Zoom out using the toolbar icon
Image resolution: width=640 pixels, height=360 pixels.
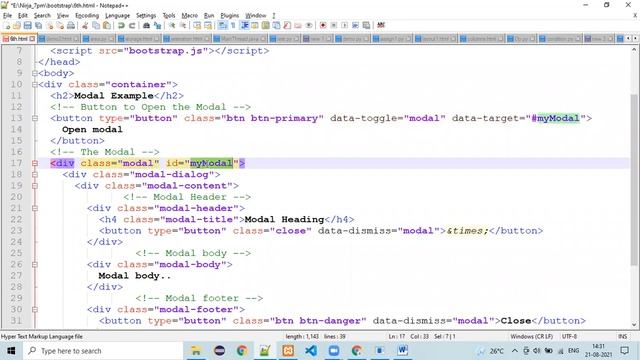183,25
